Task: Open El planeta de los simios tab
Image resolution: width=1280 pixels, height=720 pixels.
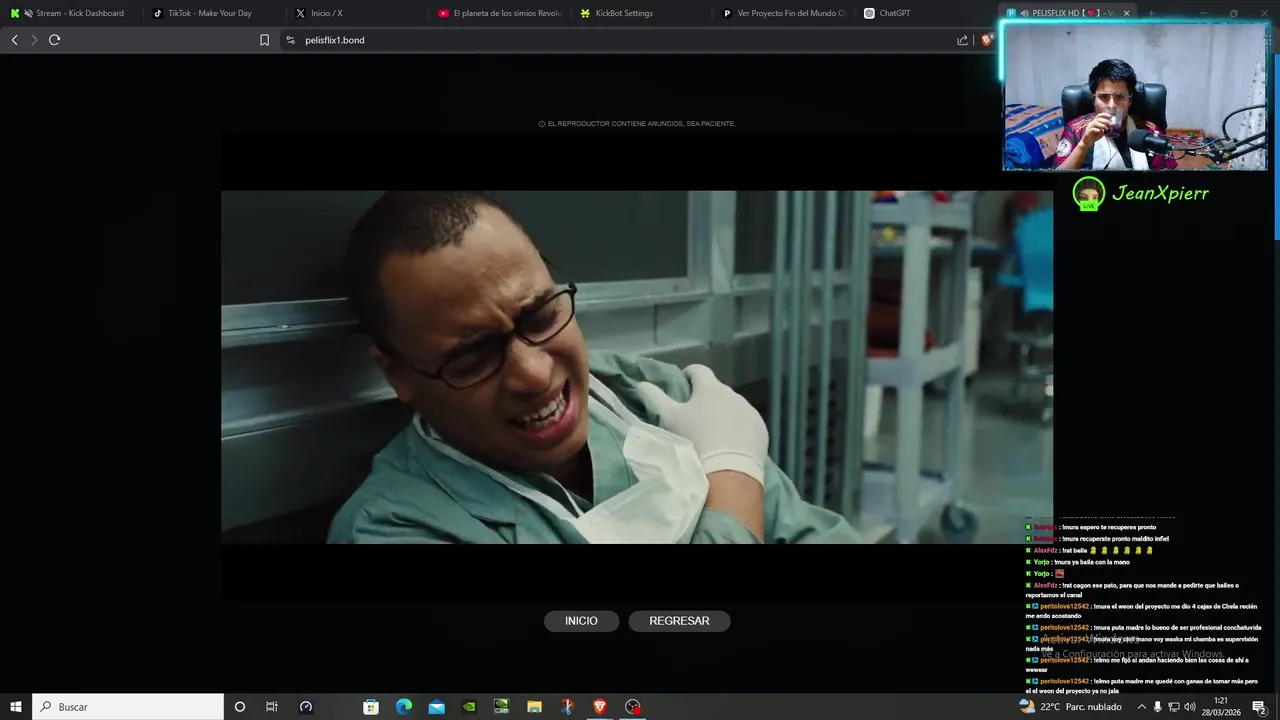Action: [x=498, y=13]
